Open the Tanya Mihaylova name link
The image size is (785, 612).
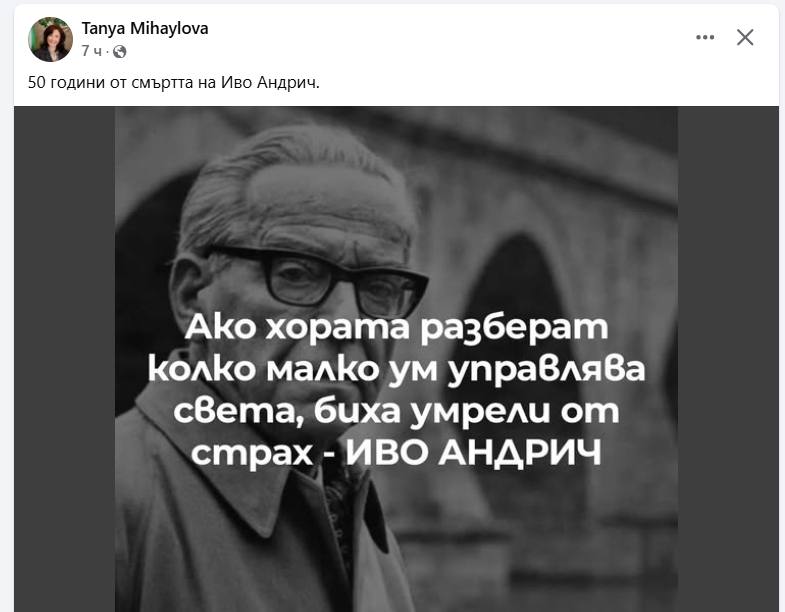pos(145,29)
